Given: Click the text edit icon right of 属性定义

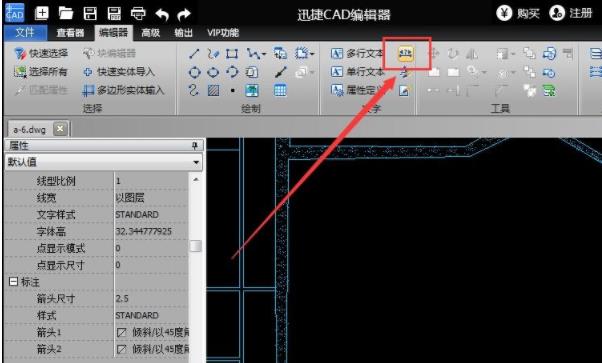Looking at the screenshot, I should click(404, 91).
